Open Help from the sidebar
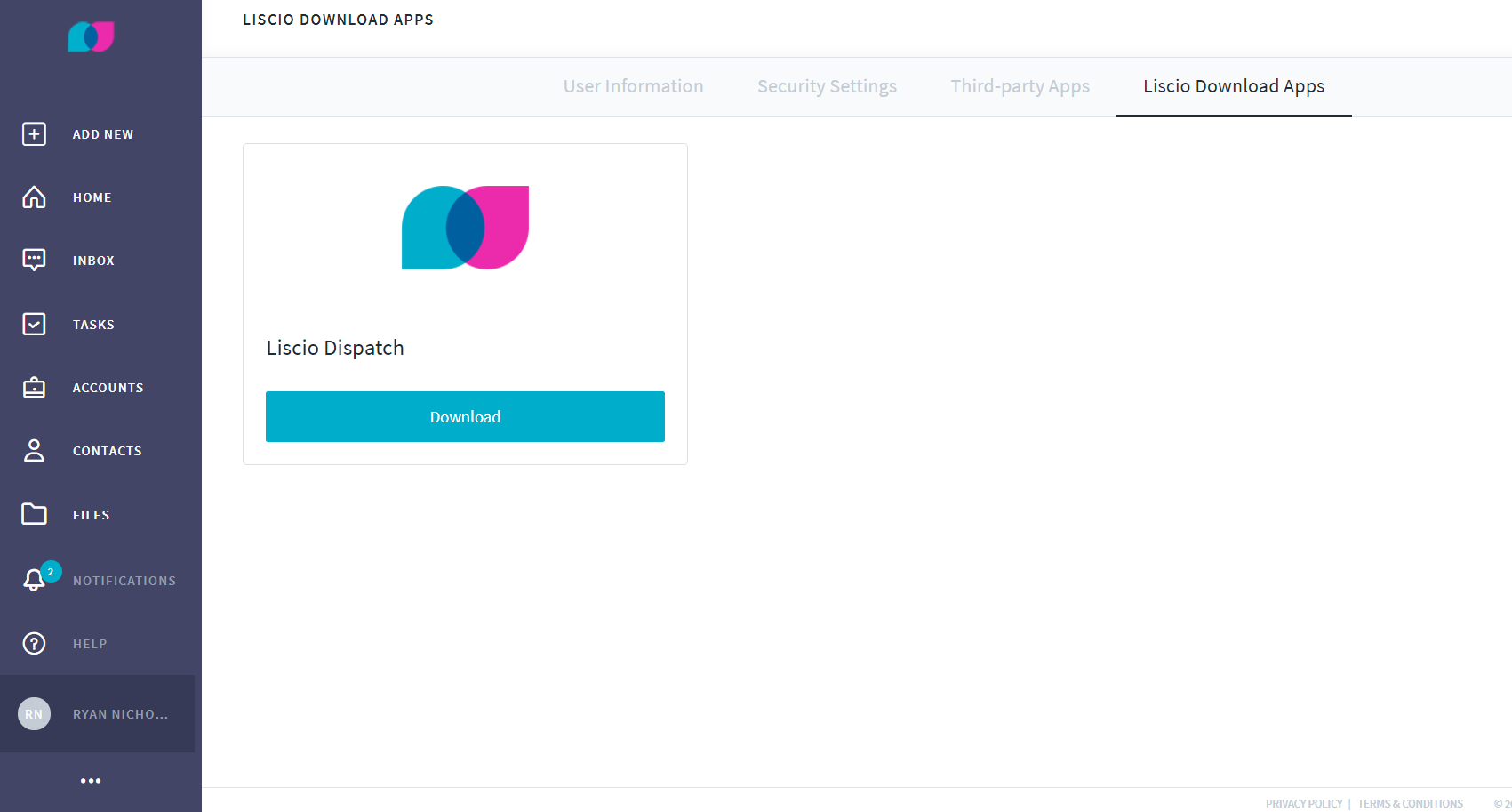This screenshot has width=1512, height=812. pos(90,644)
